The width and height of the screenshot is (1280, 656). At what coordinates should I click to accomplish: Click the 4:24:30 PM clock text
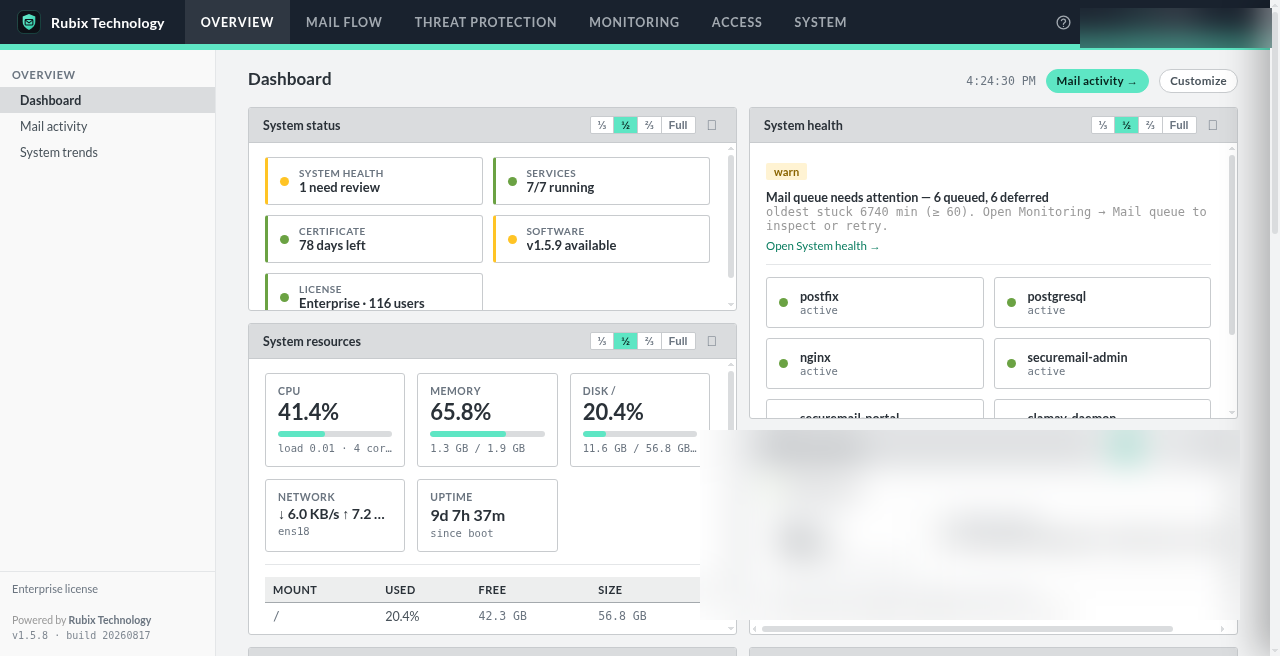point(1001,81)
